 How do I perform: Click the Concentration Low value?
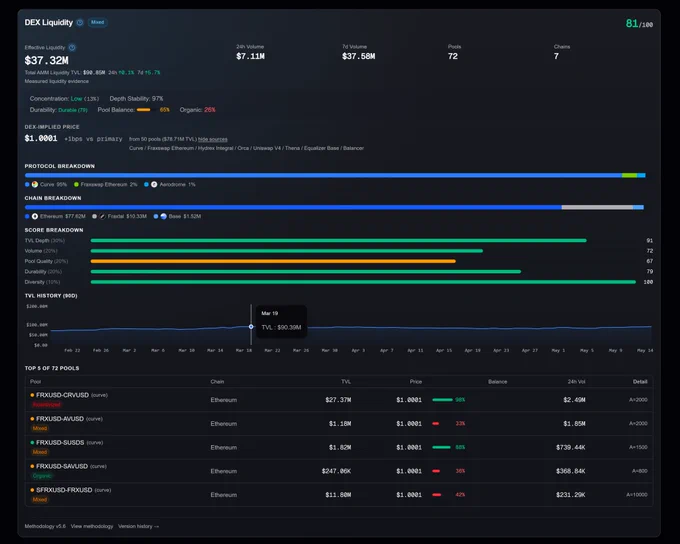tap(76, 98)
